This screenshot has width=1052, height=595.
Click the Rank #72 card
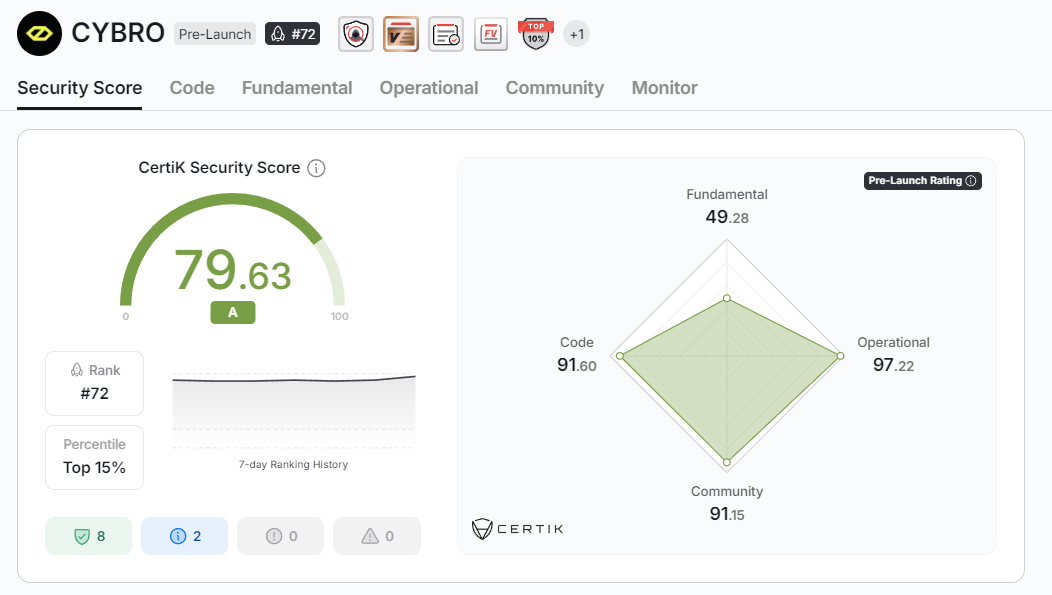pyautogui.click(x=95, y=384)
